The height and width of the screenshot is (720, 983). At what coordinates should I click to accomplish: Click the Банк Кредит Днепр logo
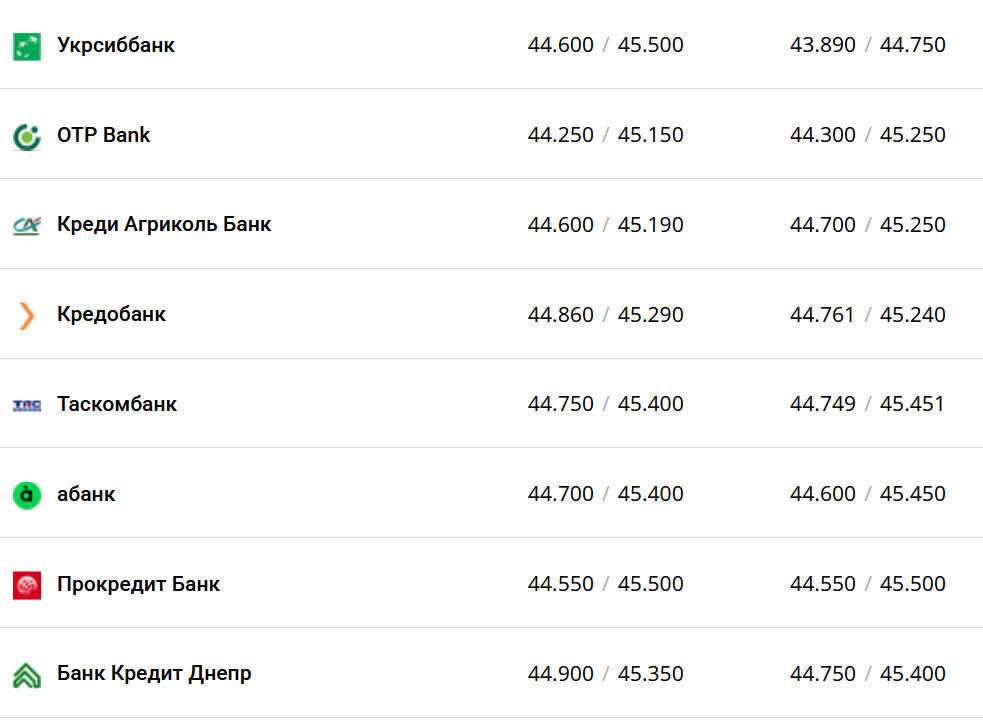27,675
